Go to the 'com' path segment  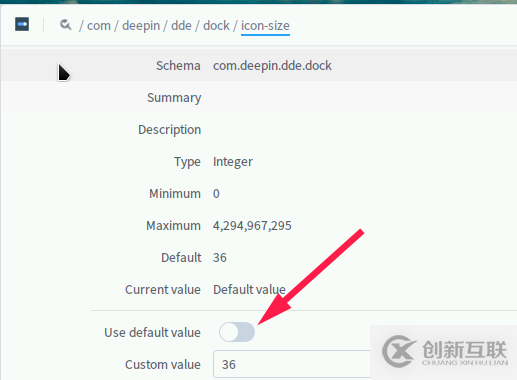pos(99,26)
